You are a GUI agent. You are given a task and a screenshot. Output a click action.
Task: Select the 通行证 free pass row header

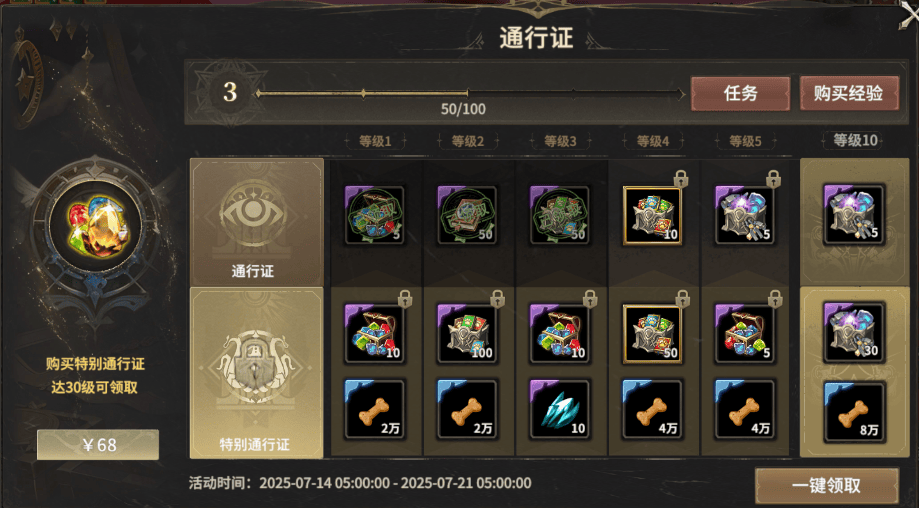click(257, 222)
